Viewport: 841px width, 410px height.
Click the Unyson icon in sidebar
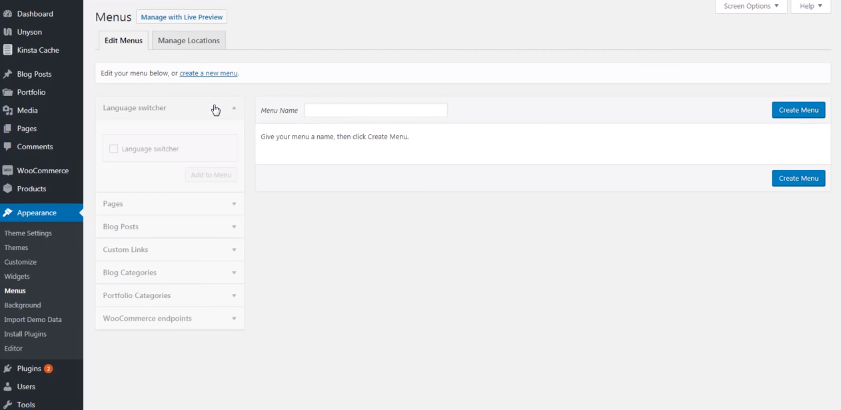(x=8, y=32)
